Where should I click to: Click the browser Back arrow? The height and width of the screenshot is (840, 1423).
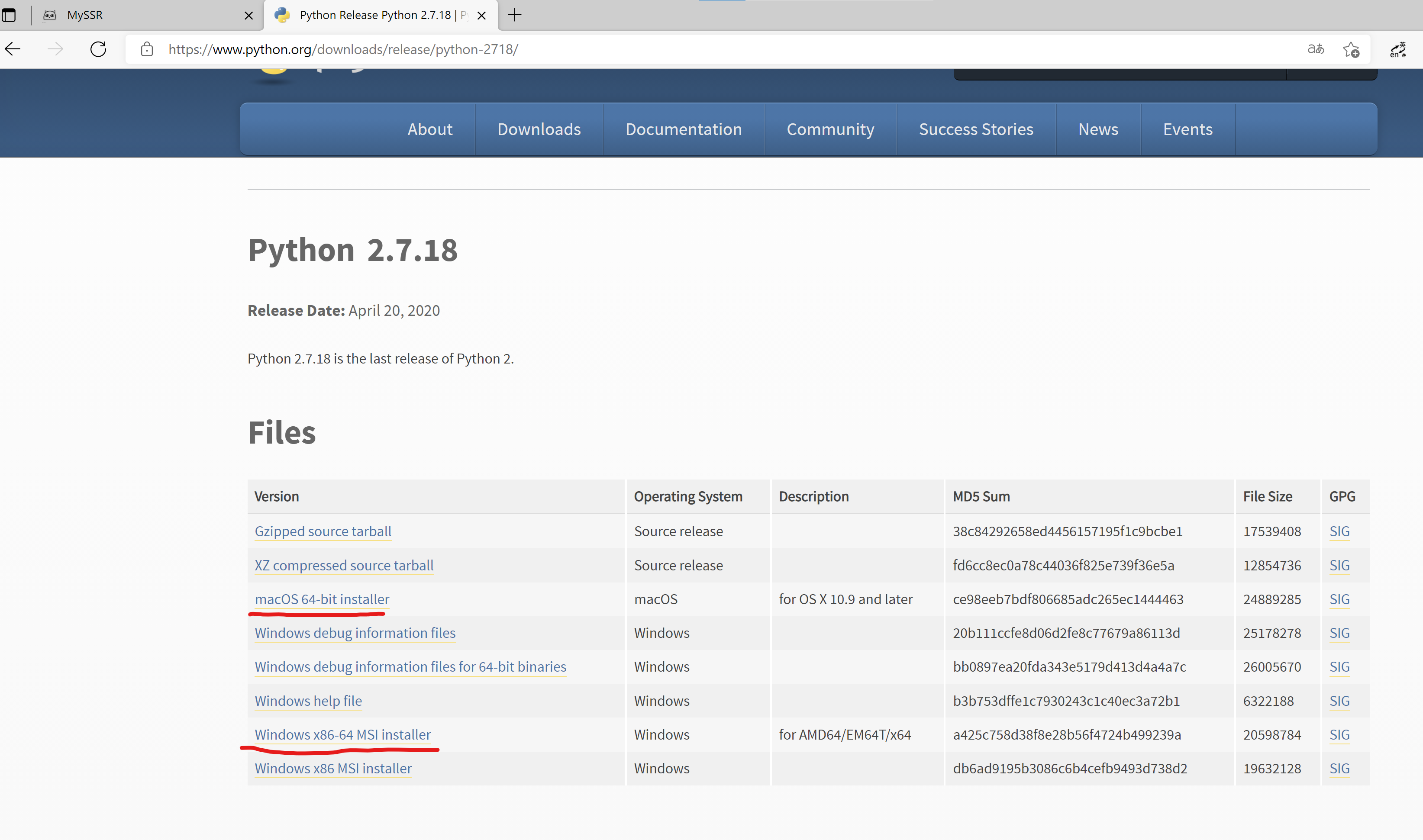13,49
